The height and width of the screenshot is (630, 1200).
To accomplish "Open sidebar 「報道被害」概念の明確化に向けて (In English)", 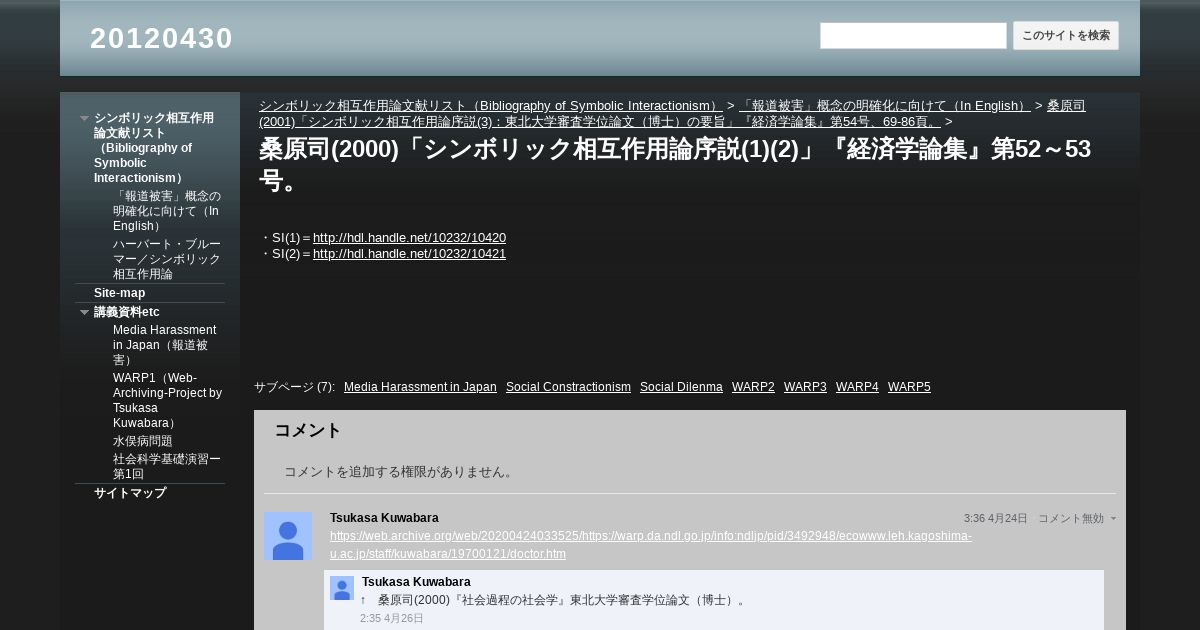I will [167, 211].
